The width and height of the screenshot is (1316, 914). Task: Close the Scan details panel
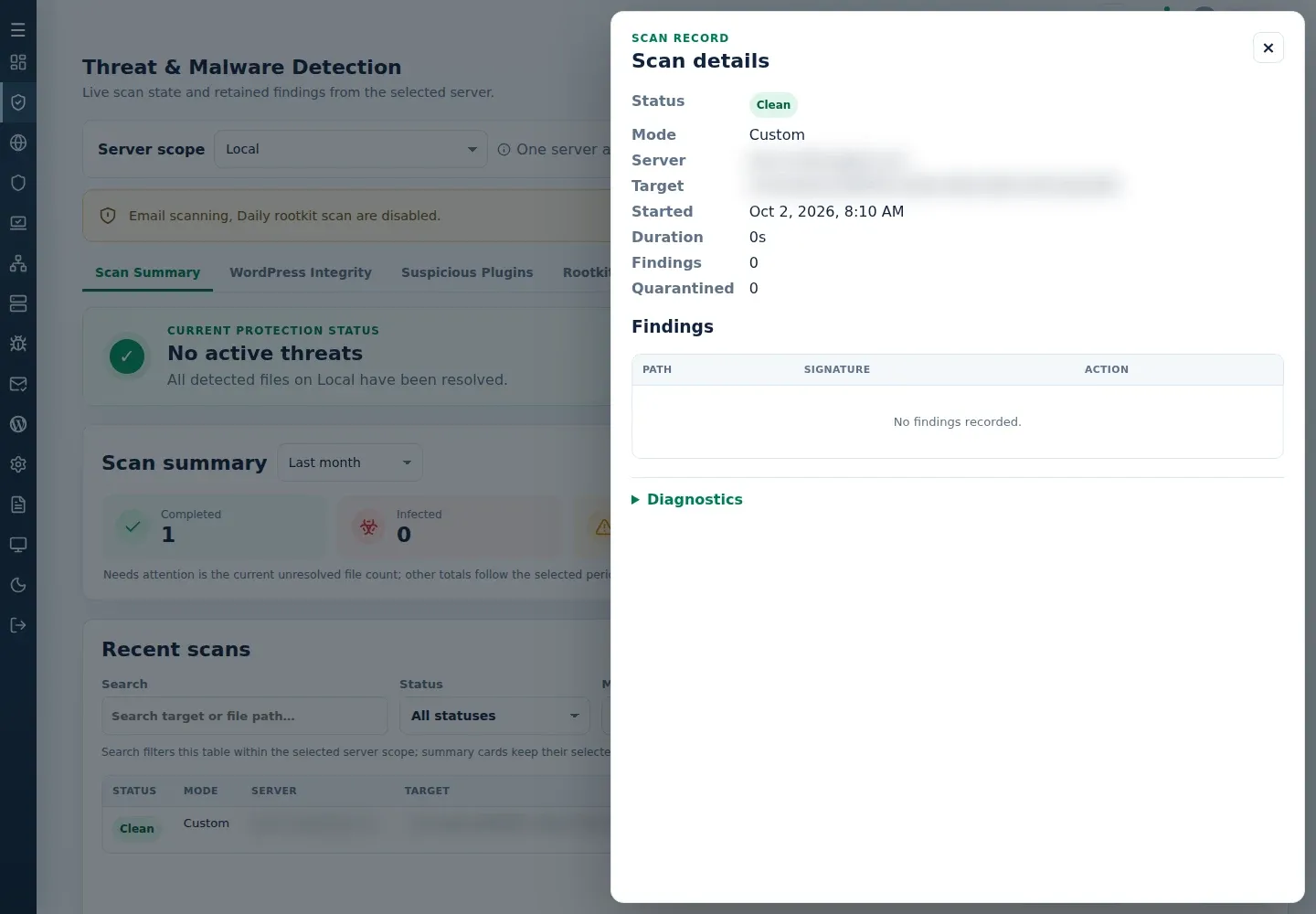(1268, 48)
